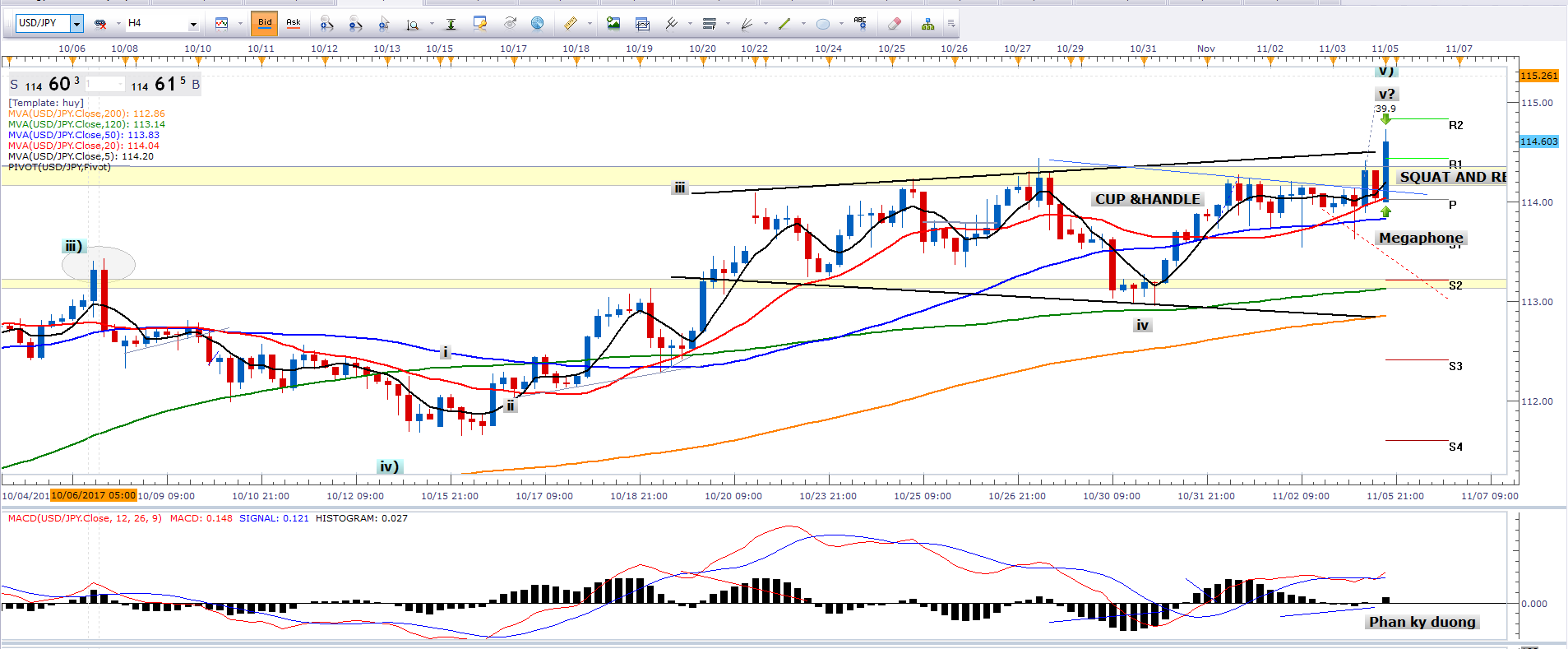Select the green trend line tool
The image size is (1568, 649).
click(x=784, y=24)
